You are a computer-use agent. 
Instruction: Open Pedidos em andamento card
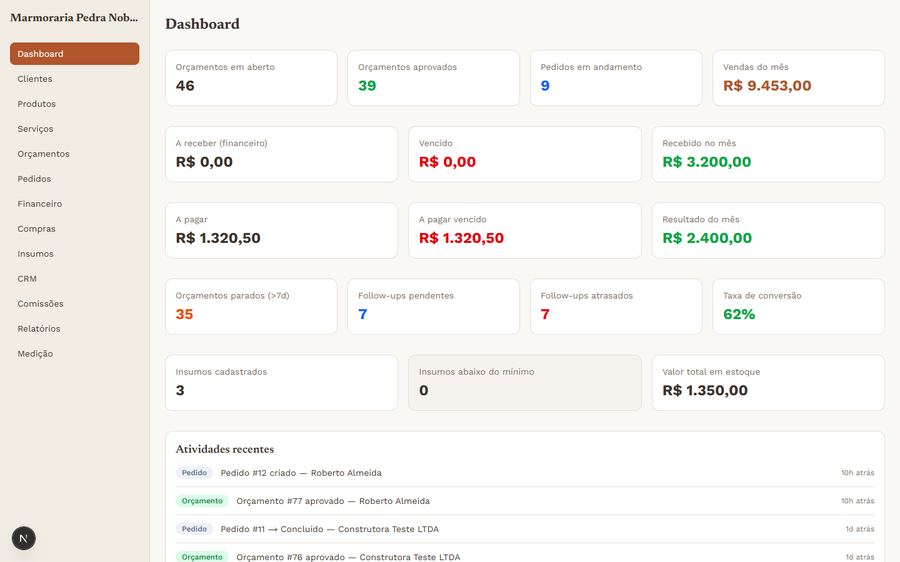click(616, 78)
